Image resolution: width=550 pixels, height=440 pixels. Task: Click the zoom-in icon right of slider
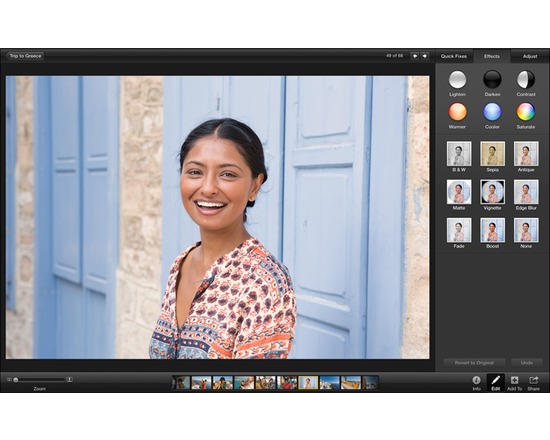(70, 379)
